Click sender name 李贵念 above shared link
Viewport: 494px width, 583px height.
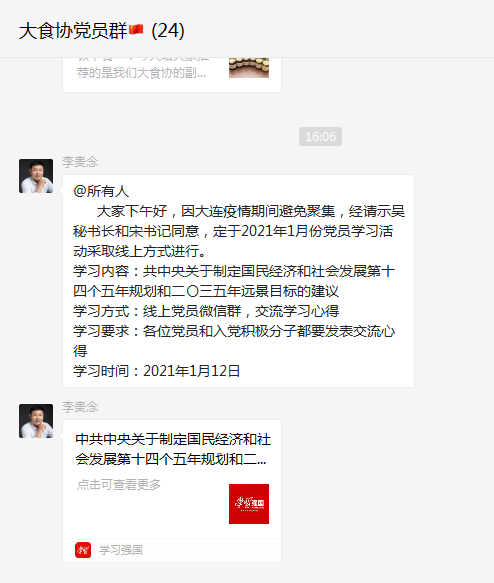click(80, 407)
